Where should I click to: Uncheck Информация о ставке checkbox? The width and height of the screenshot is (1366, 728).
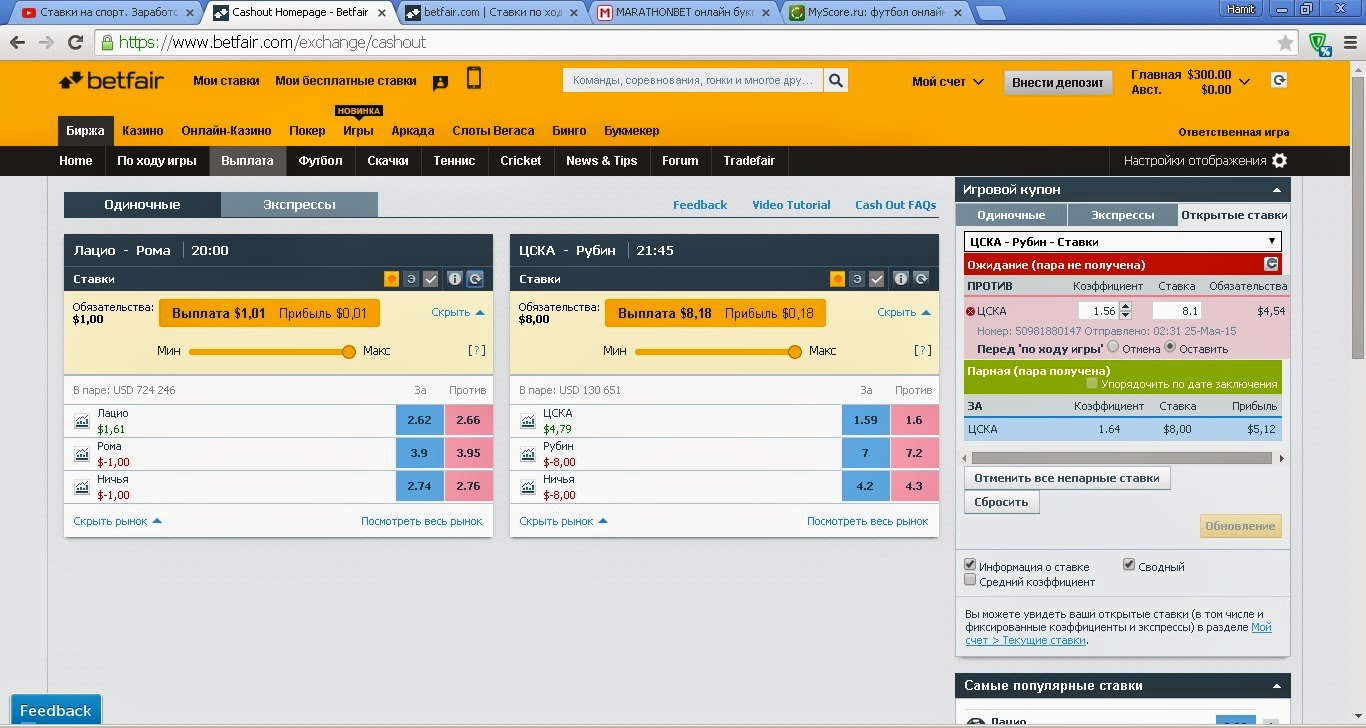970,565
